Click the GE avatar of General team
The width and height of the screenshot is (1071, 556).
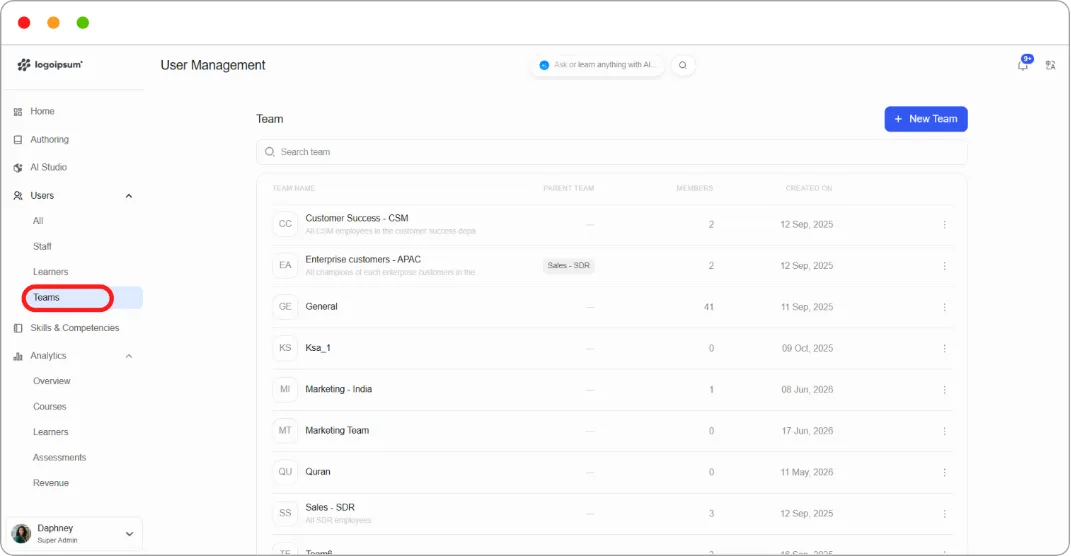coord(285,307)
